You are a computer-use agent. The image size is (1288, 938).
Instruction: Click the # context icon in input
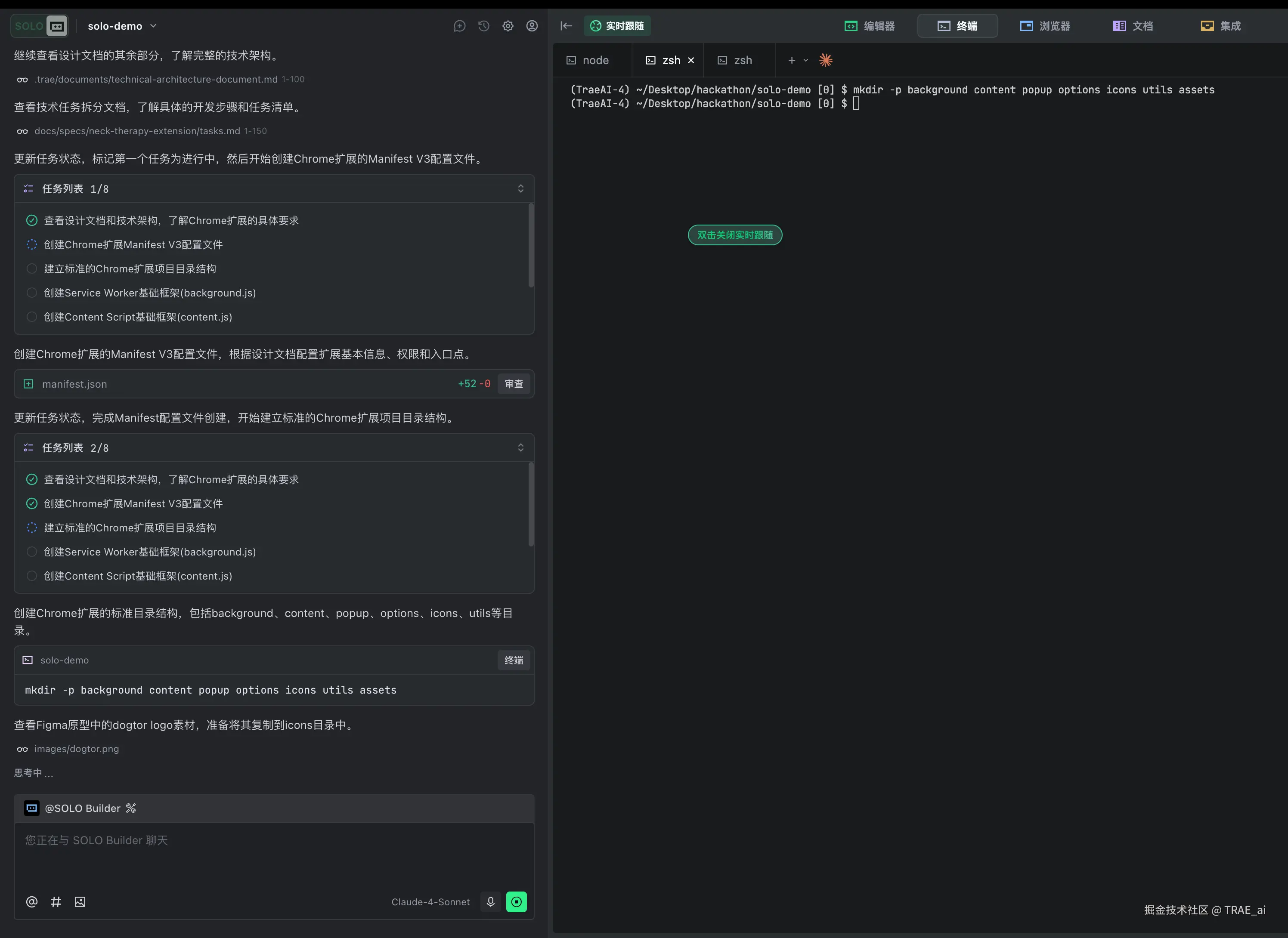coord(56,902)
